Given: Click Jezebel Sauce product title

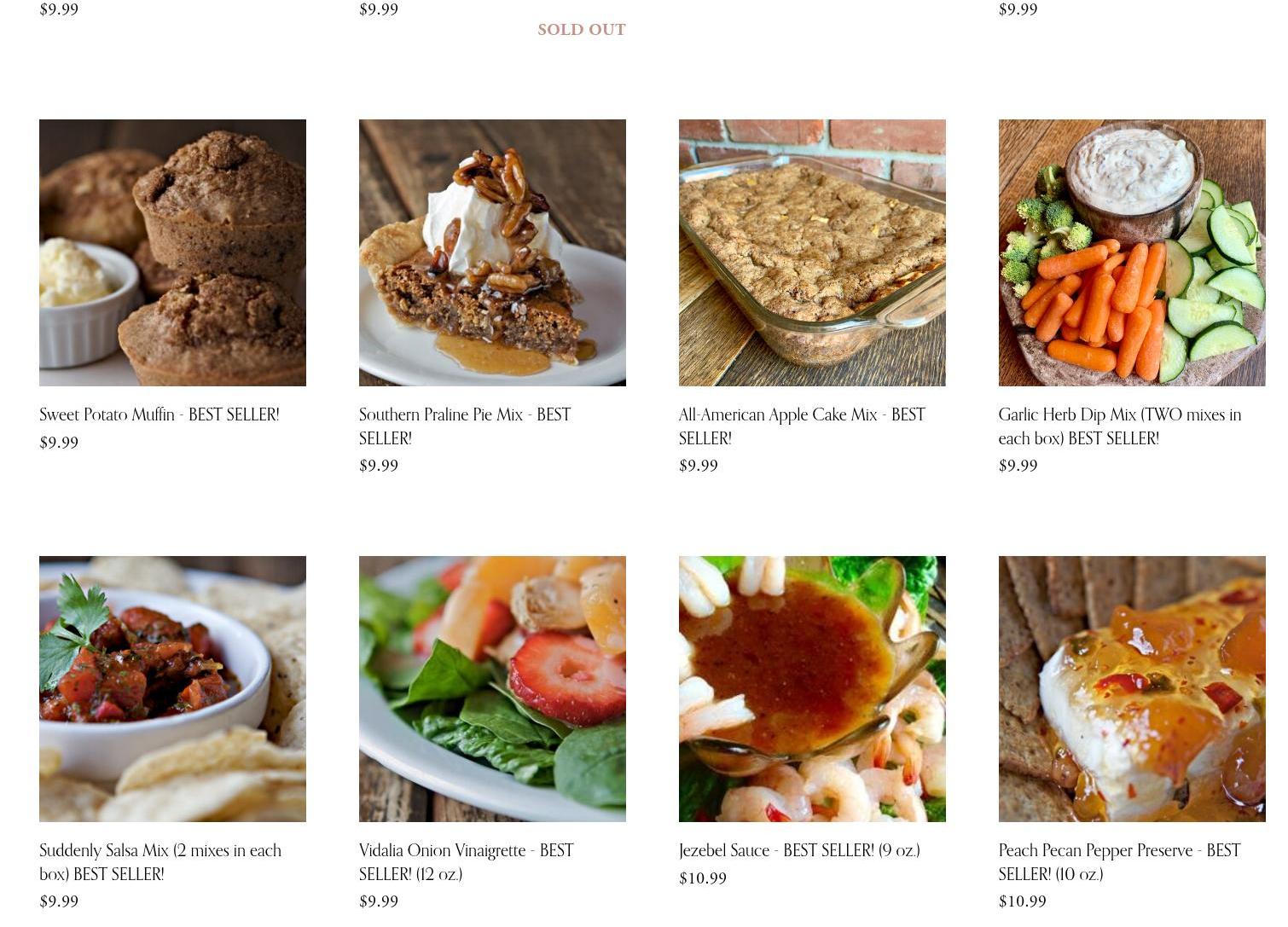Looking at the screenshot, I should pos(799,850).
